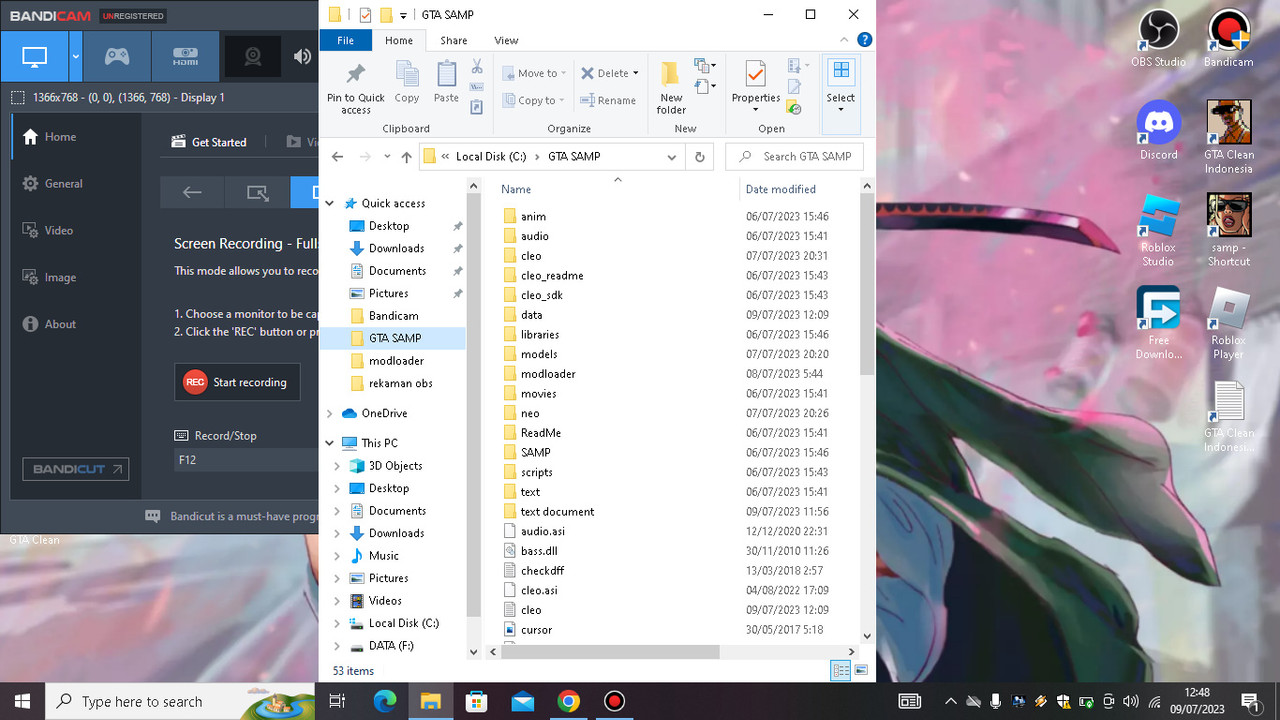Click the Properties icon in the ribbon
The image size is (1280, 720).
(755, 74)
